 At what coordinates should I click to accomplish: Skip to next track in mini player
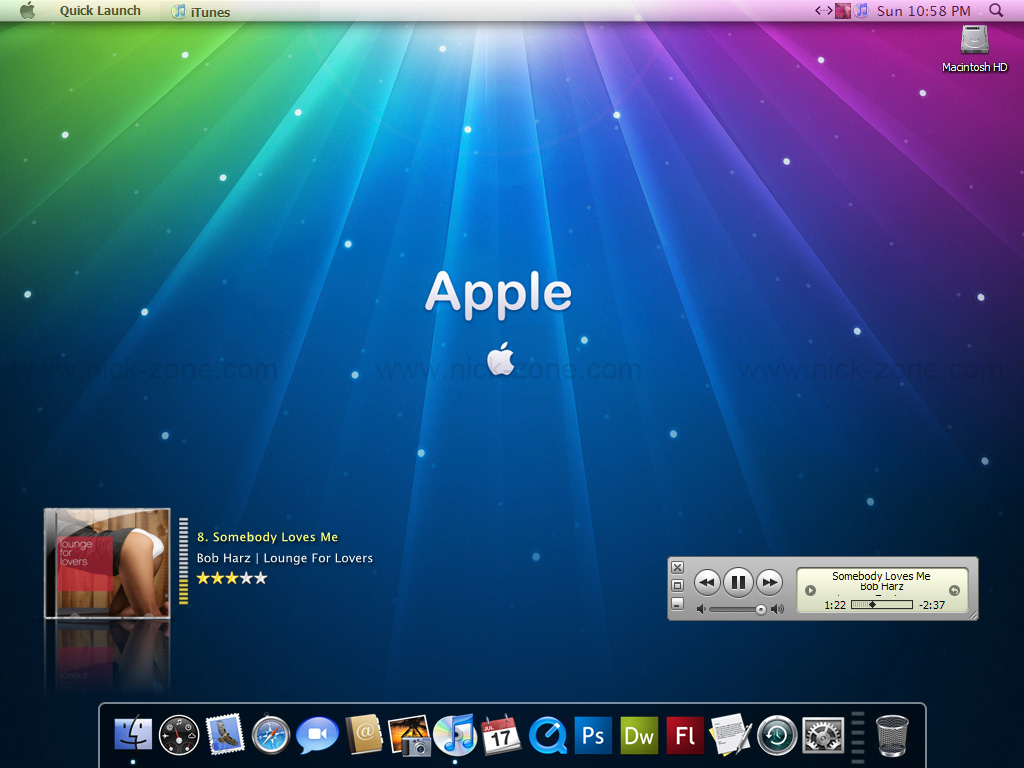click(x=770, y=582)
